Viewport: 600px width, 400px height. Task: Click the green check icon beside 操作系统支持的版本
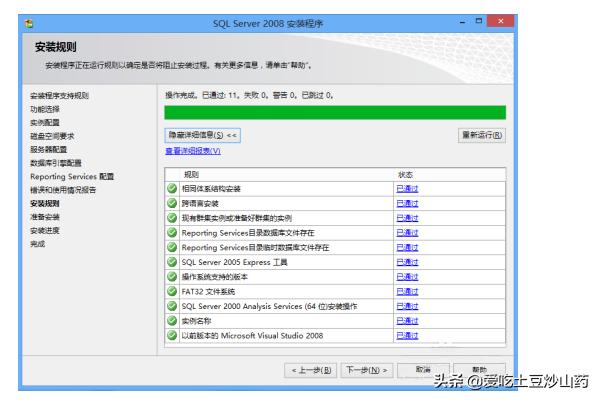[172, 276]
